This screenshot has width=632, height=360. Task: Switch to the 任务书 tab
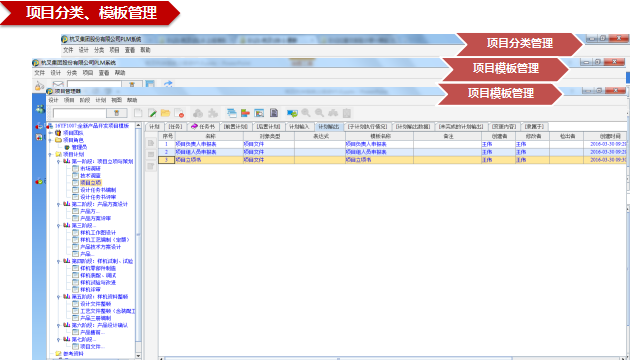pos(203,127)
